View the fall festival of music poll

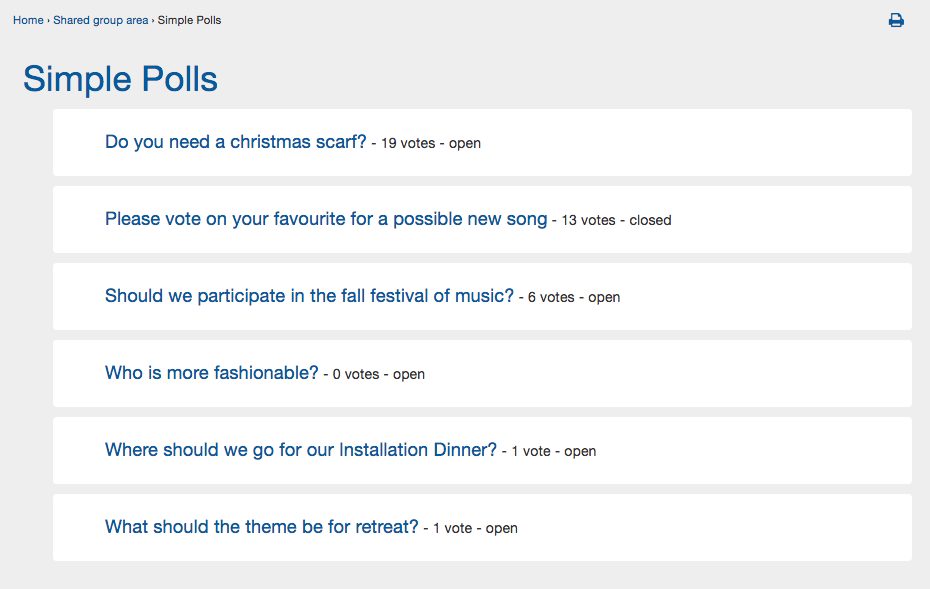[309, 295]
